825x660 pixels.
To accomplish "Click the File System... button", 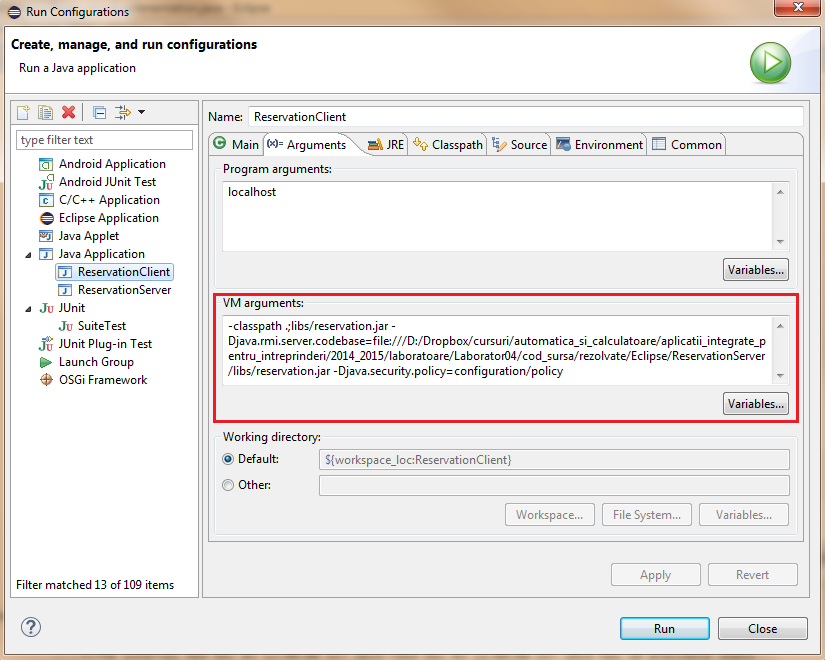I will (x=647, y=515).
